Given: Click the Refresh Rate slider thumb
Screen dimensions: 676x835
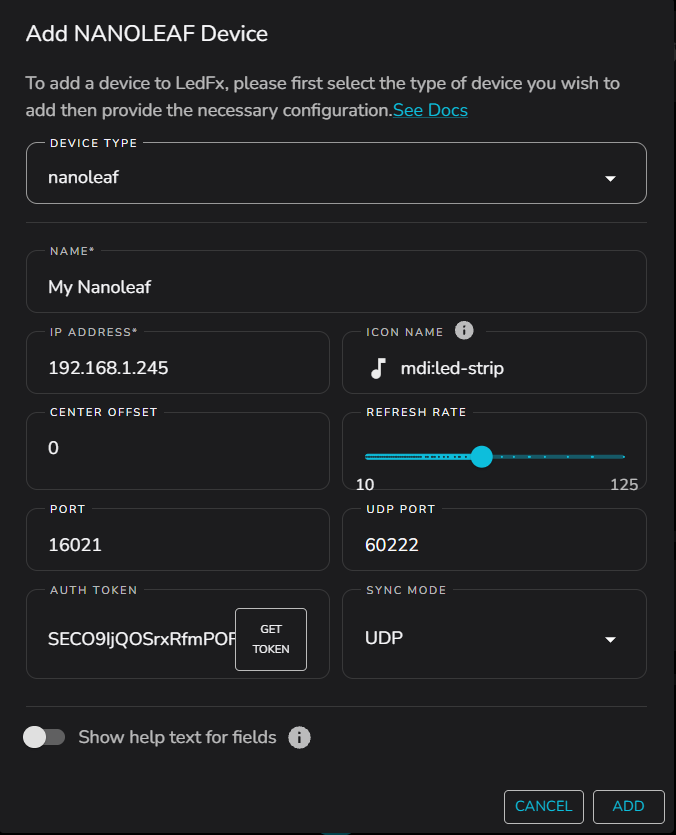Looking at the screenshot, I should [482, 457].
